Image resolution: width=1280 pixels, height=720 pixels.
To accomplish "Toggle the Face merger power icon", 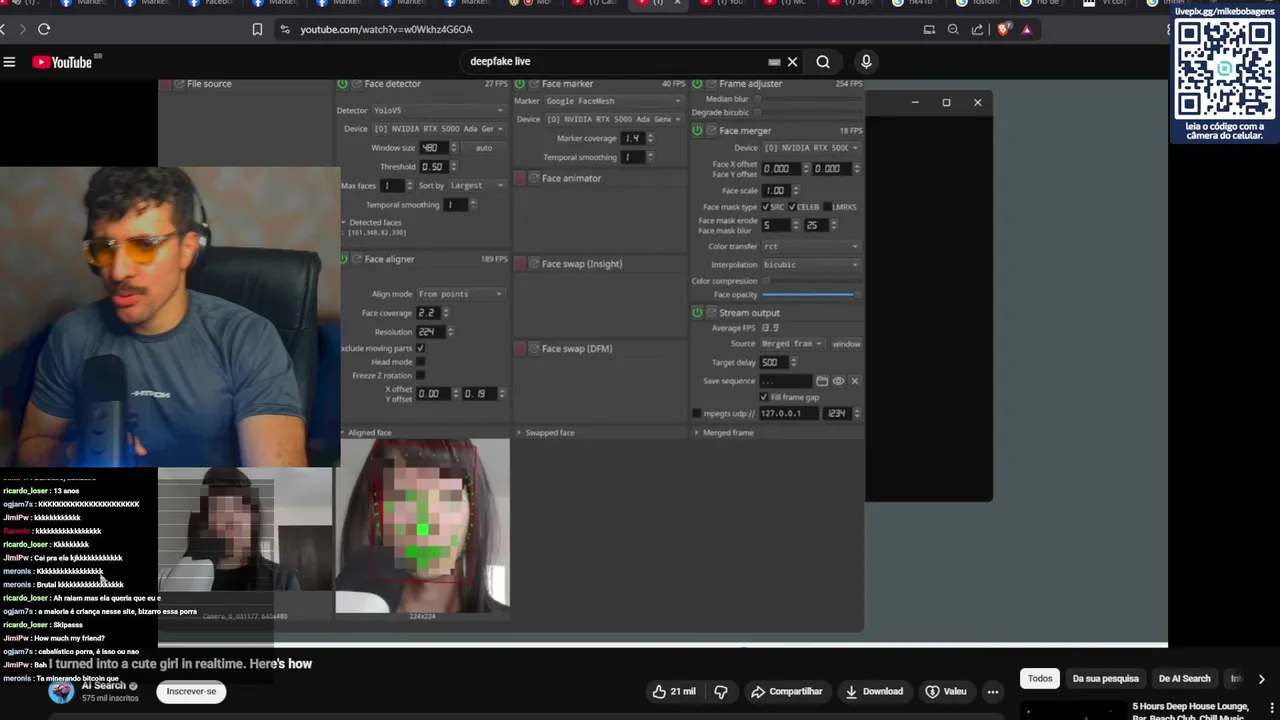I will 697,131.
